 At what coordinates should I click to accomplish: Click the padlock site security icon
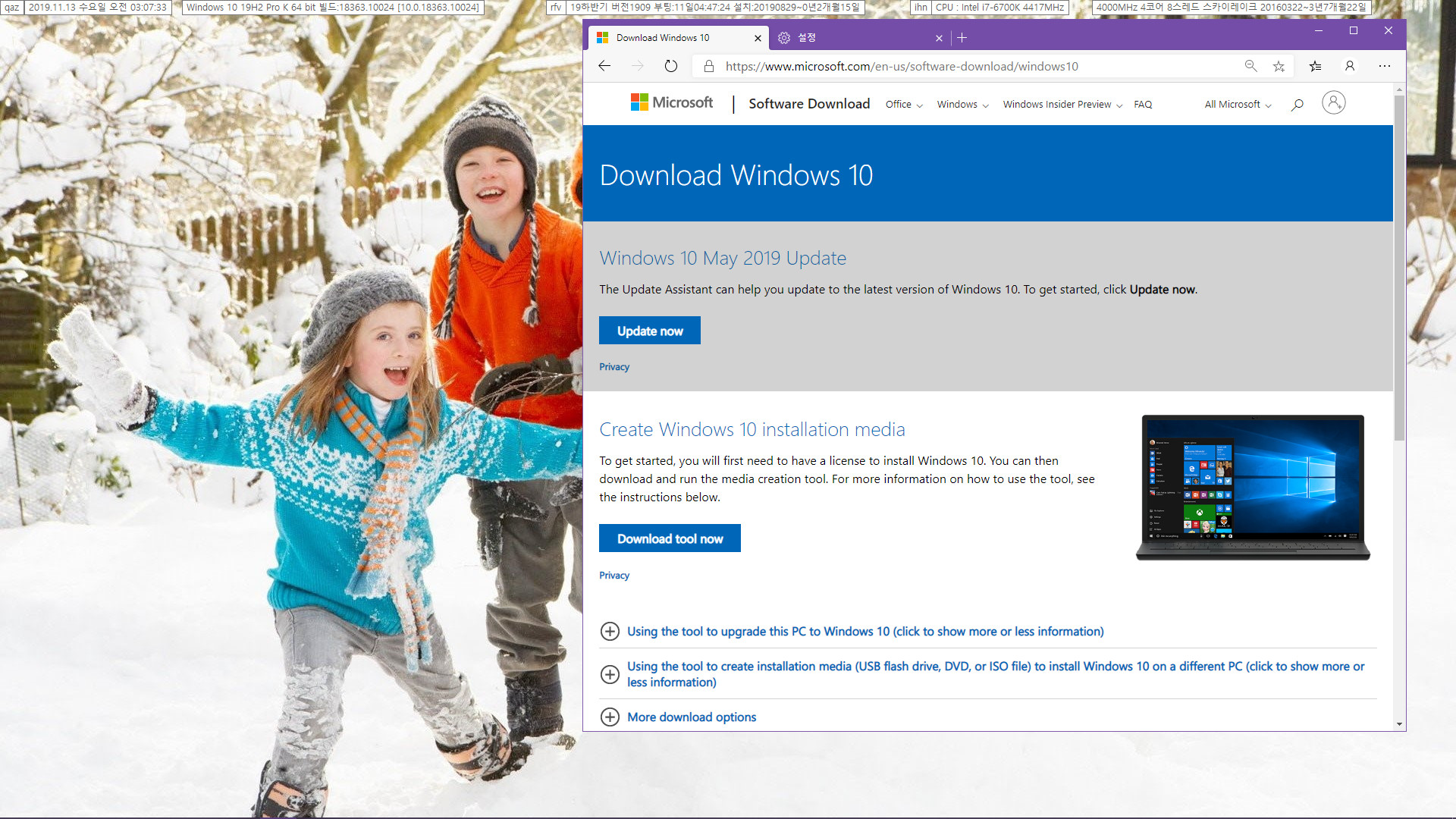coord(709,66)
